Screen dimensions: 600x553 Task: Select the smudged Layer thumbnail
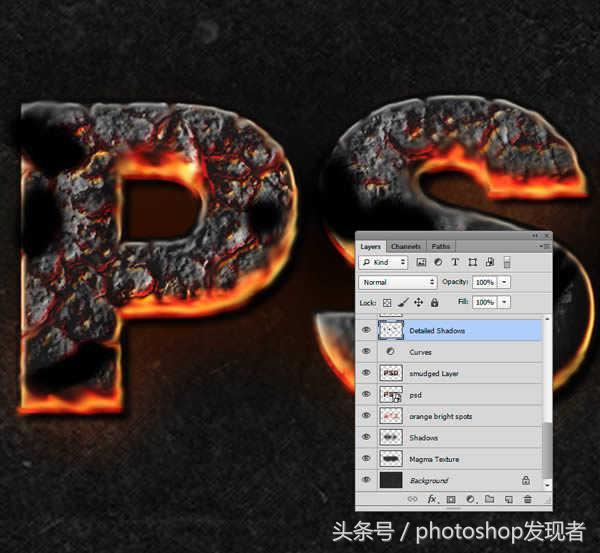pyautogui.click(x=391, y=373)
